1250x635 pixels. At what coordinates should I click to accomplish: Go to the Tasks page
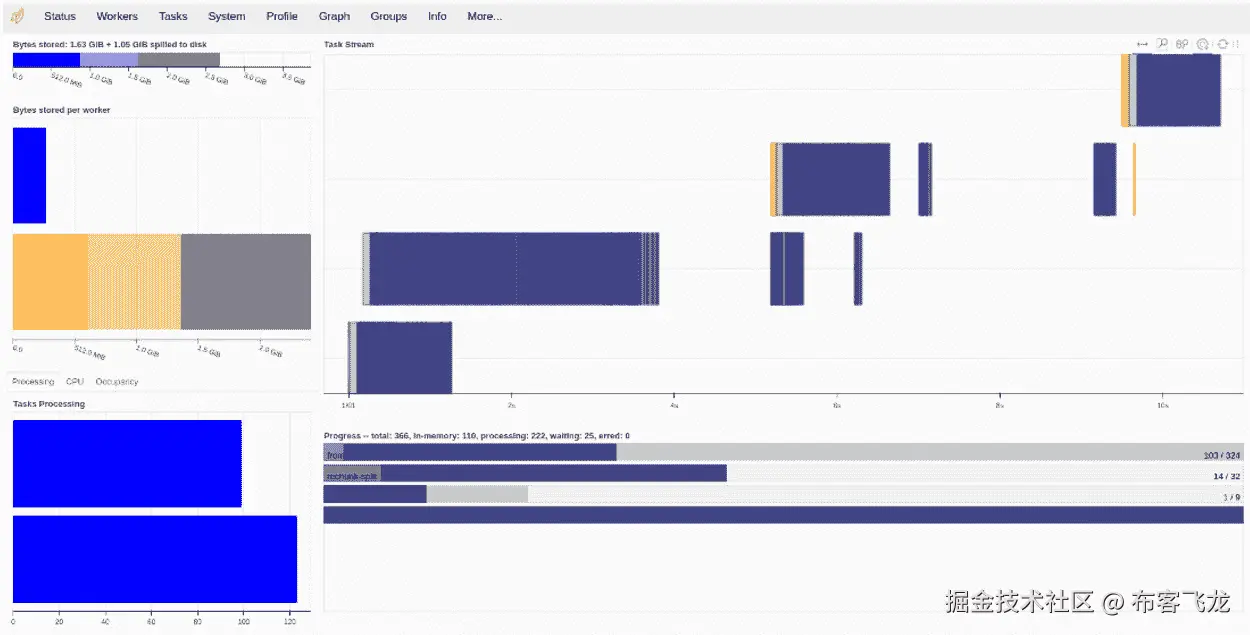pos(173,16)
